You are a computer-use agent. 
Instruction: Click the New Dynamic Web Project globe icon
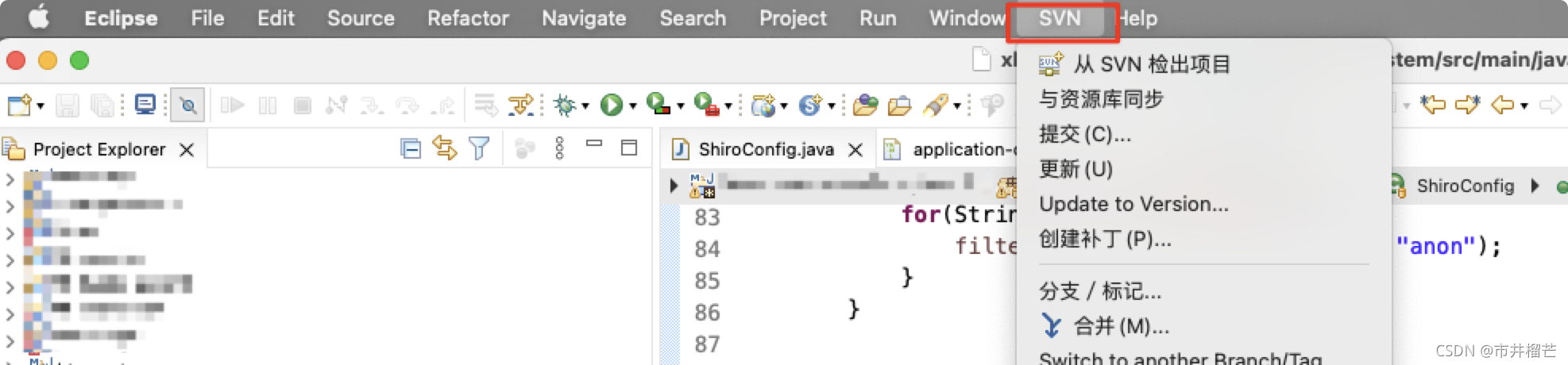[763, 105]
